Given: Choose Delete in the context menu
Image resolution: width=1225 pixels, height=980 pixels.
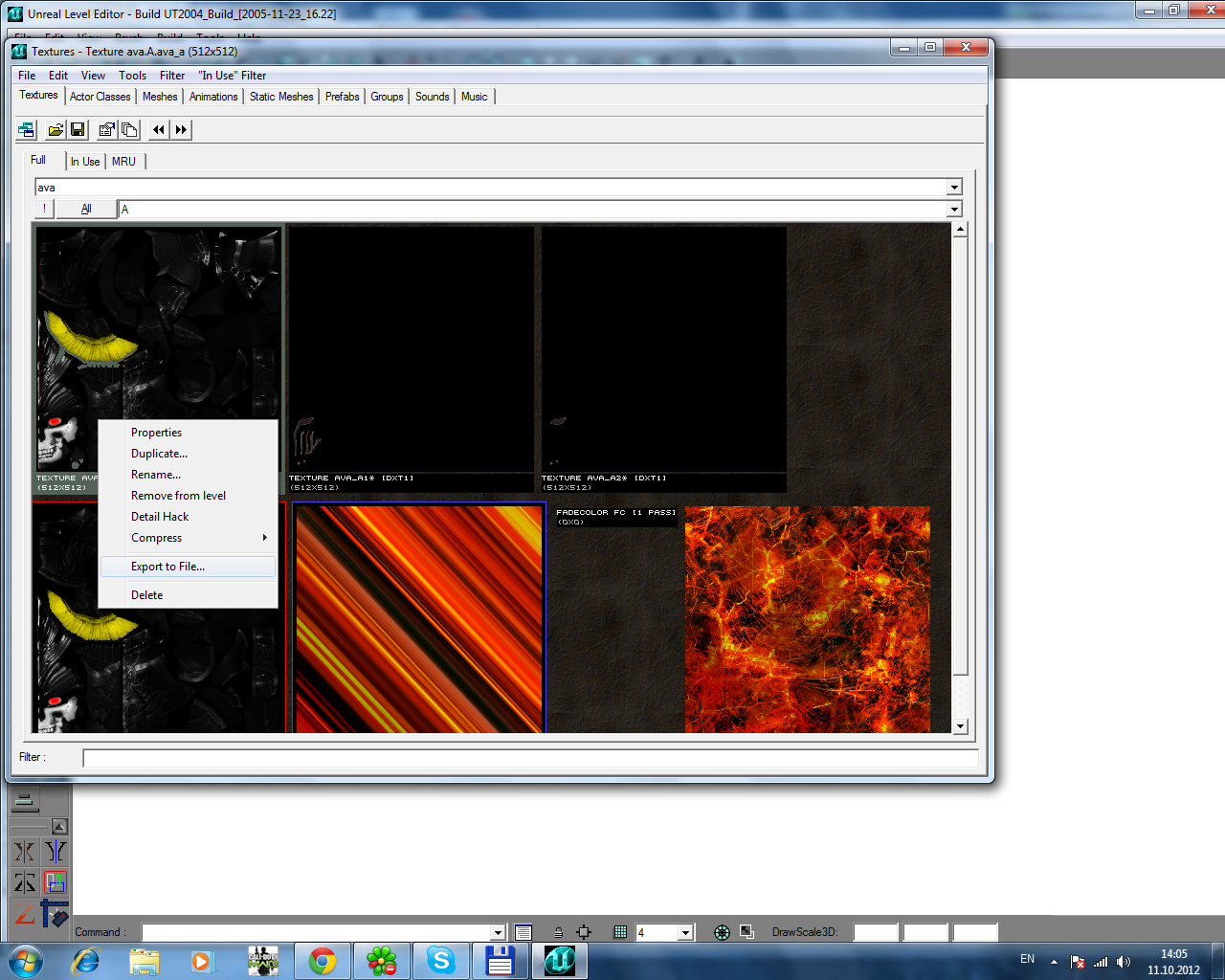Looking at the screenshot, I should click(x=189, y=595).
